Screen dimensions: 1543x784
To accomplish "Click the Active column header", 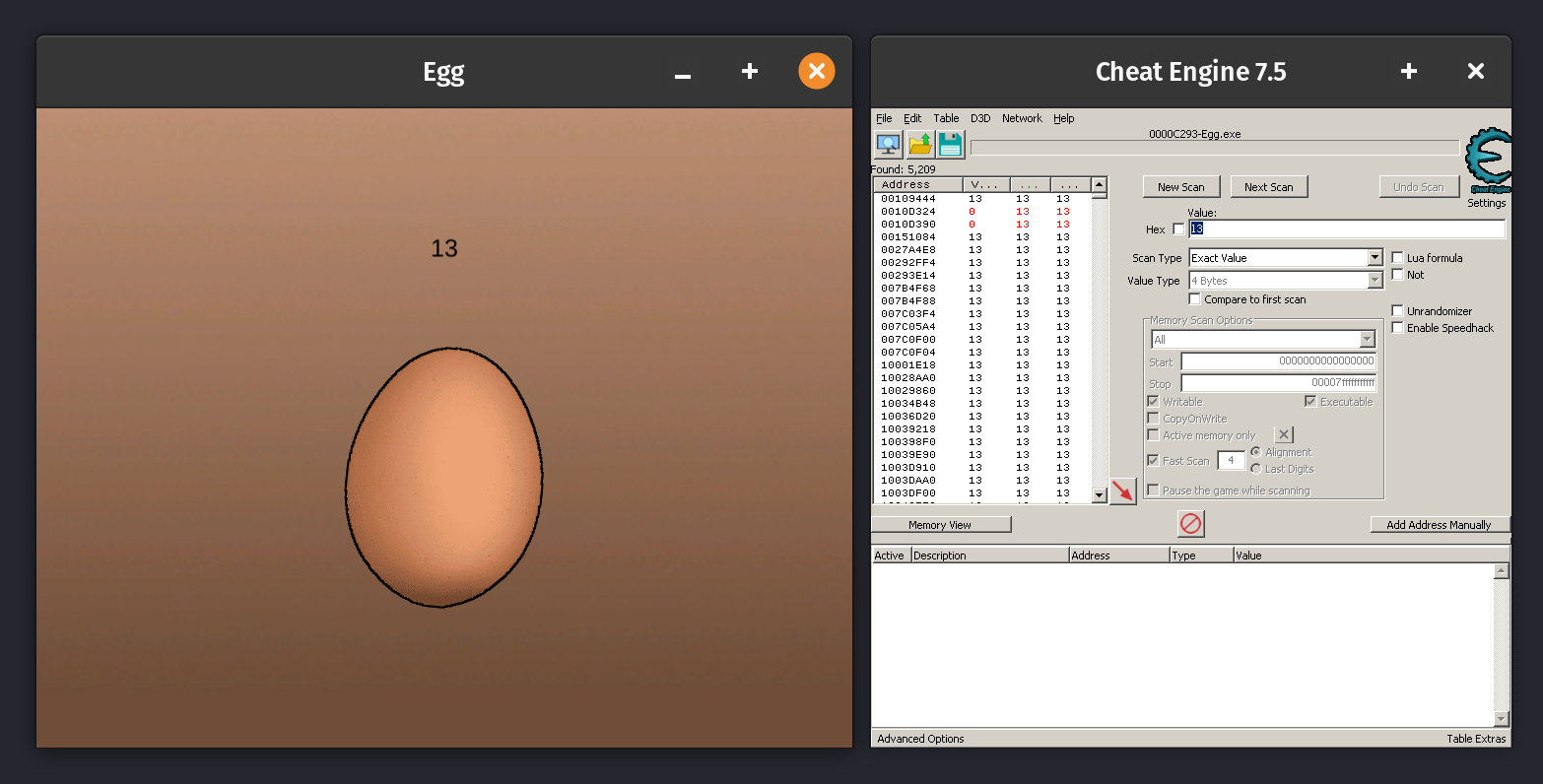I will coord(891,555).
